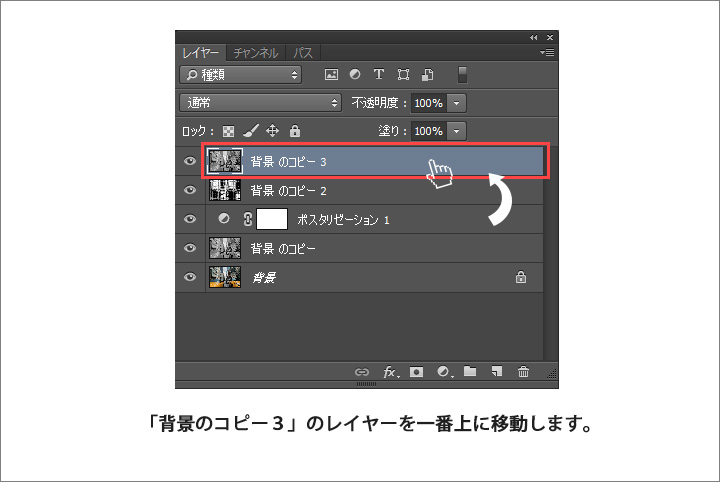Create a new group folder icon
This screenshot has height=482, width=720.
(470, 371)
